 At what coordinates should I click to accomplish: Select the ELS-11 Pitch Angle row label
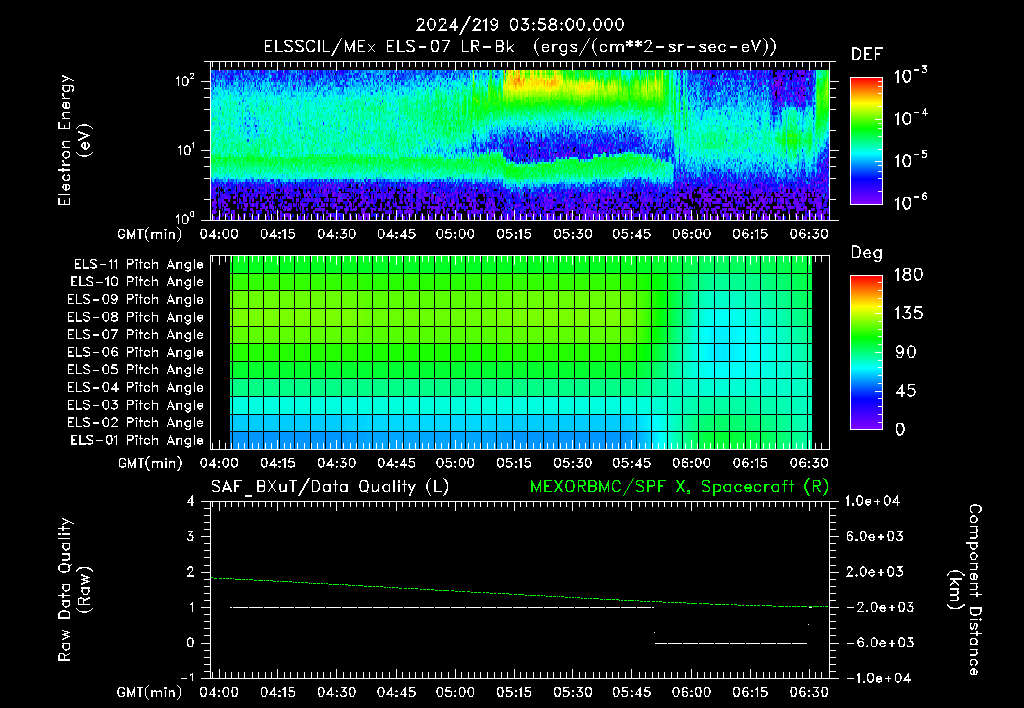[138, 265]
